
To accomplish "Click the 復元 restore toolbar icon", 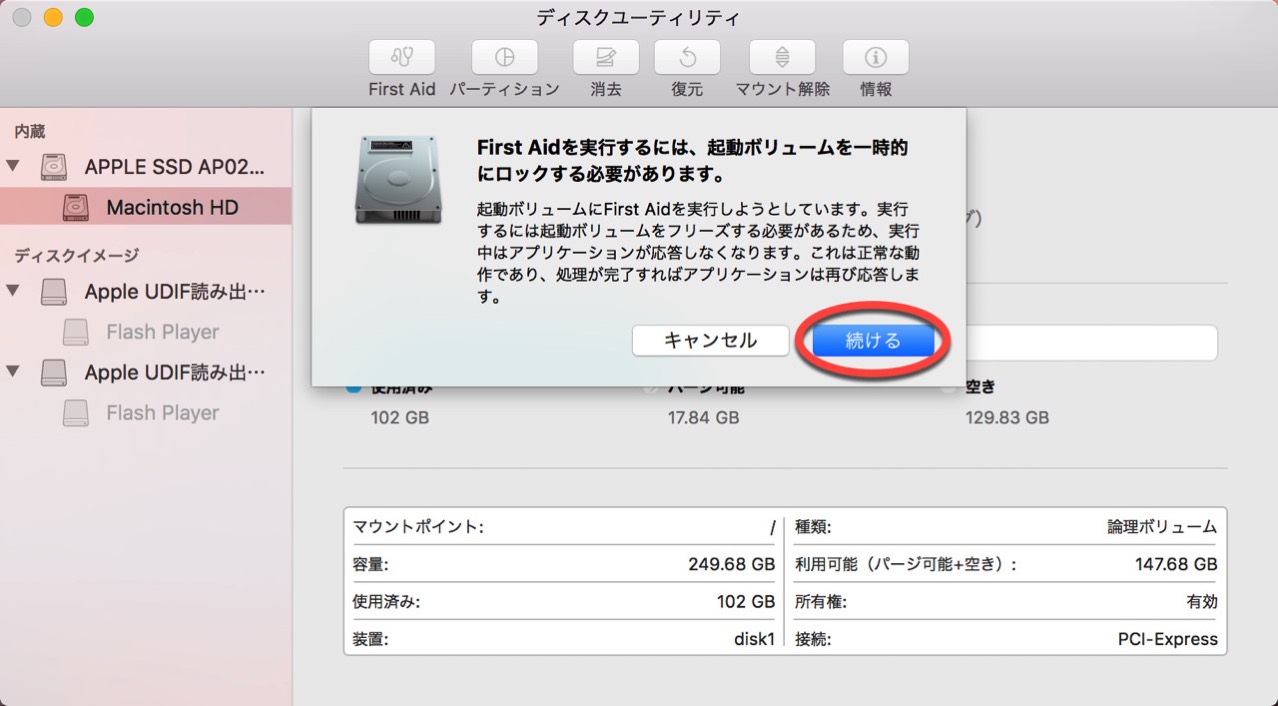I will point(687,57).
